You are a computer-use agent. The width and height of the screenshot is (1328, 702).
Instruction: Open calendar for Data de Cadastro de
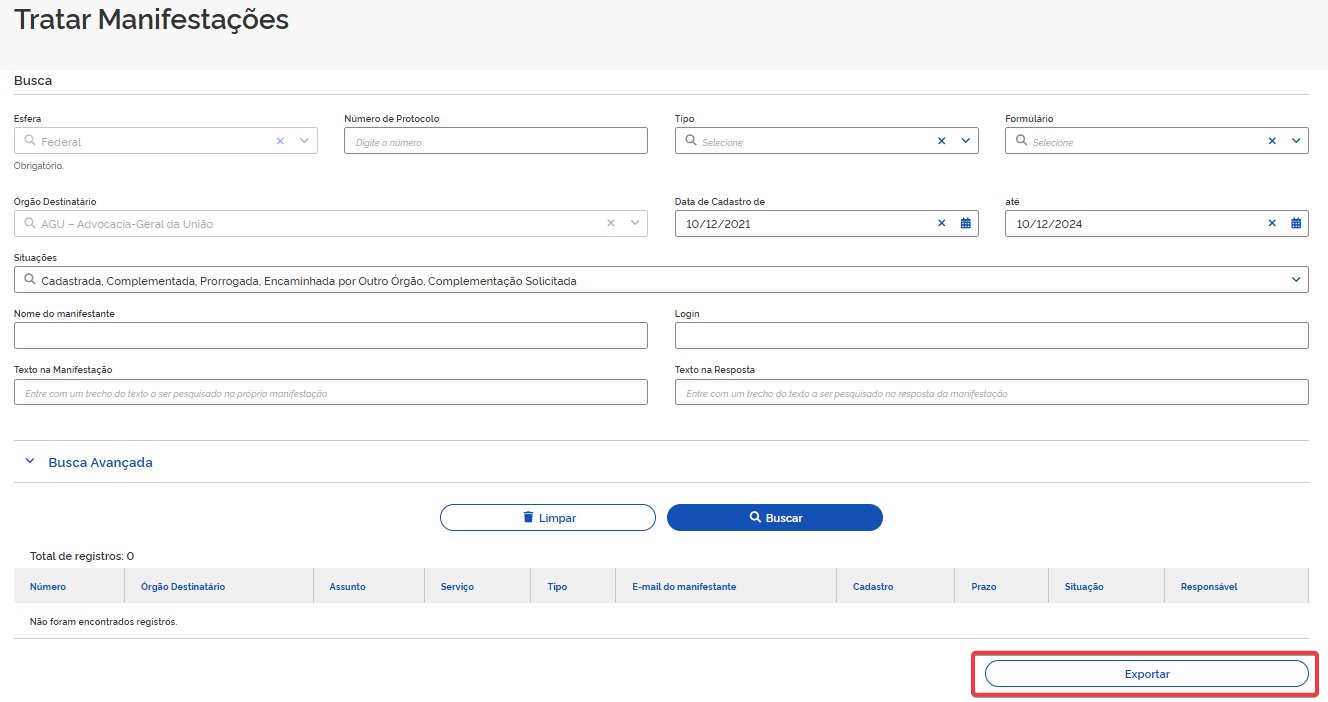(x=966, y=223)
